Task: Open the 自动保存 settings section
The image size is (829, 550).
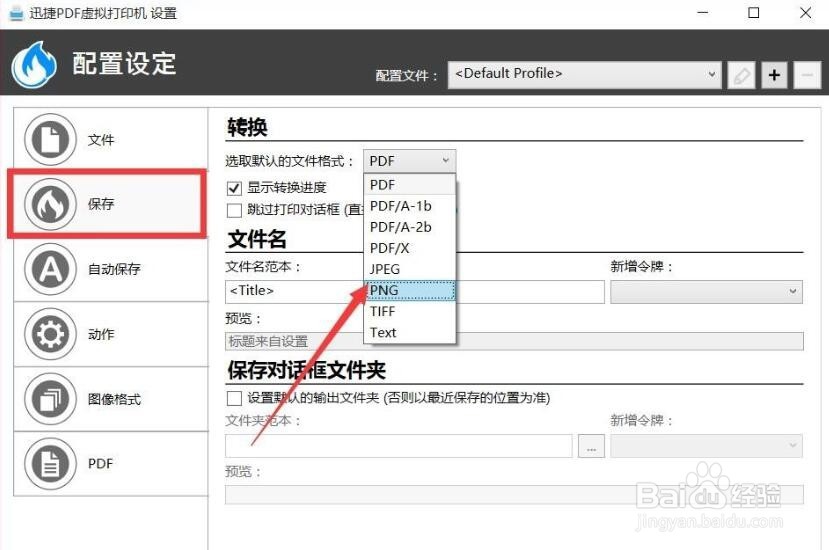Action: tap(110, 269)
